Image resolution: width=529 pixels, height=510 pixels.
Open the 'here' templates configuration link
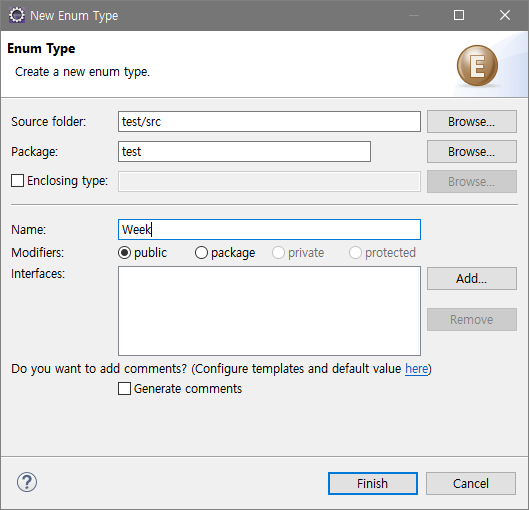pyautogui.click(x=417, y=369)
